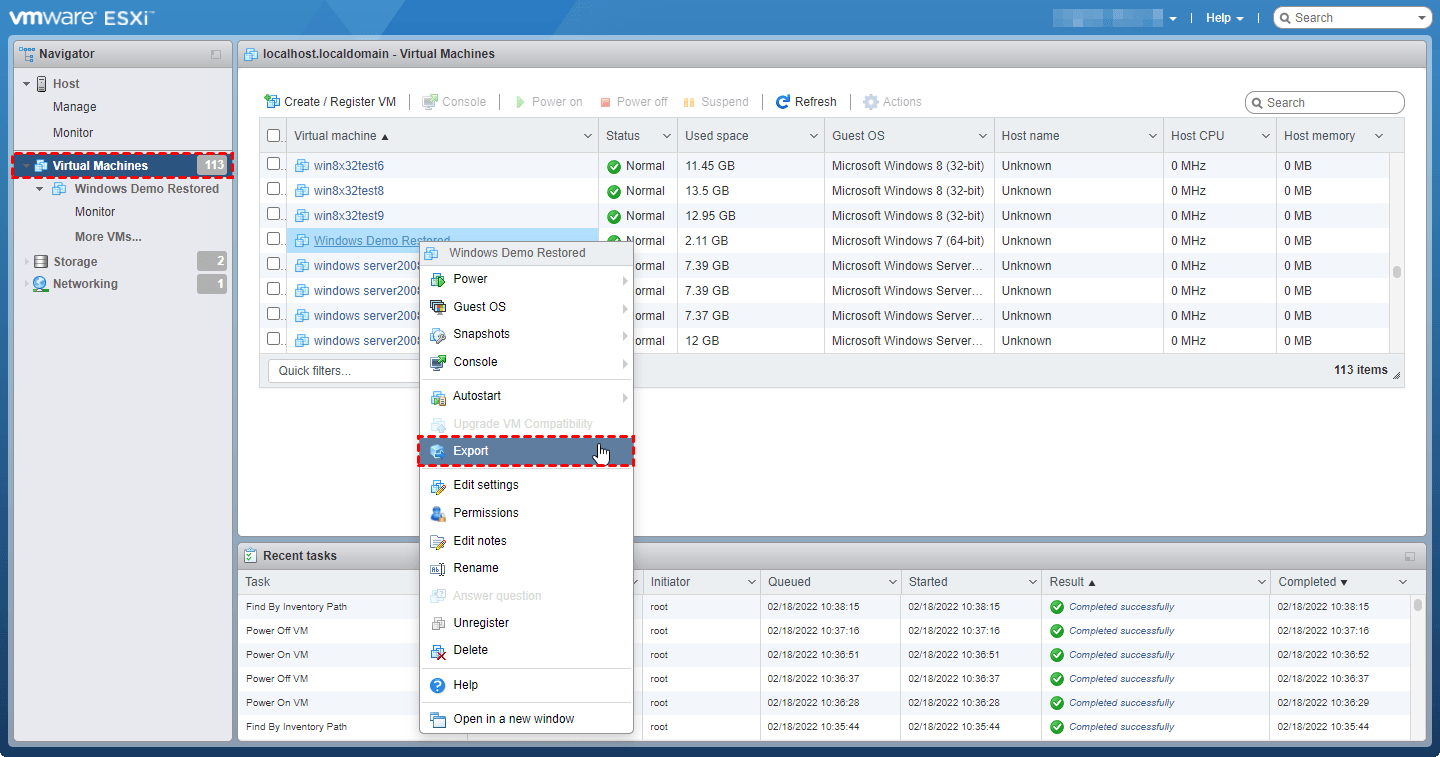Click the Delete icon in context menu
The image size is (1440, 757).
[x=437, y=651]
